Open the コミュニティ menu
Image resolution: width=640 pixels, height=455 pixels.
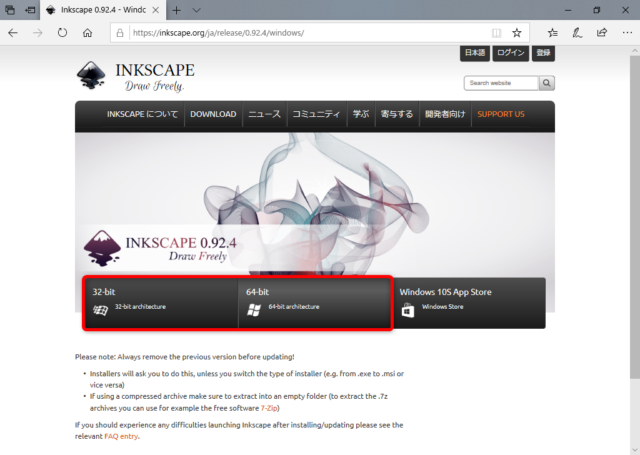pos(316,114)
